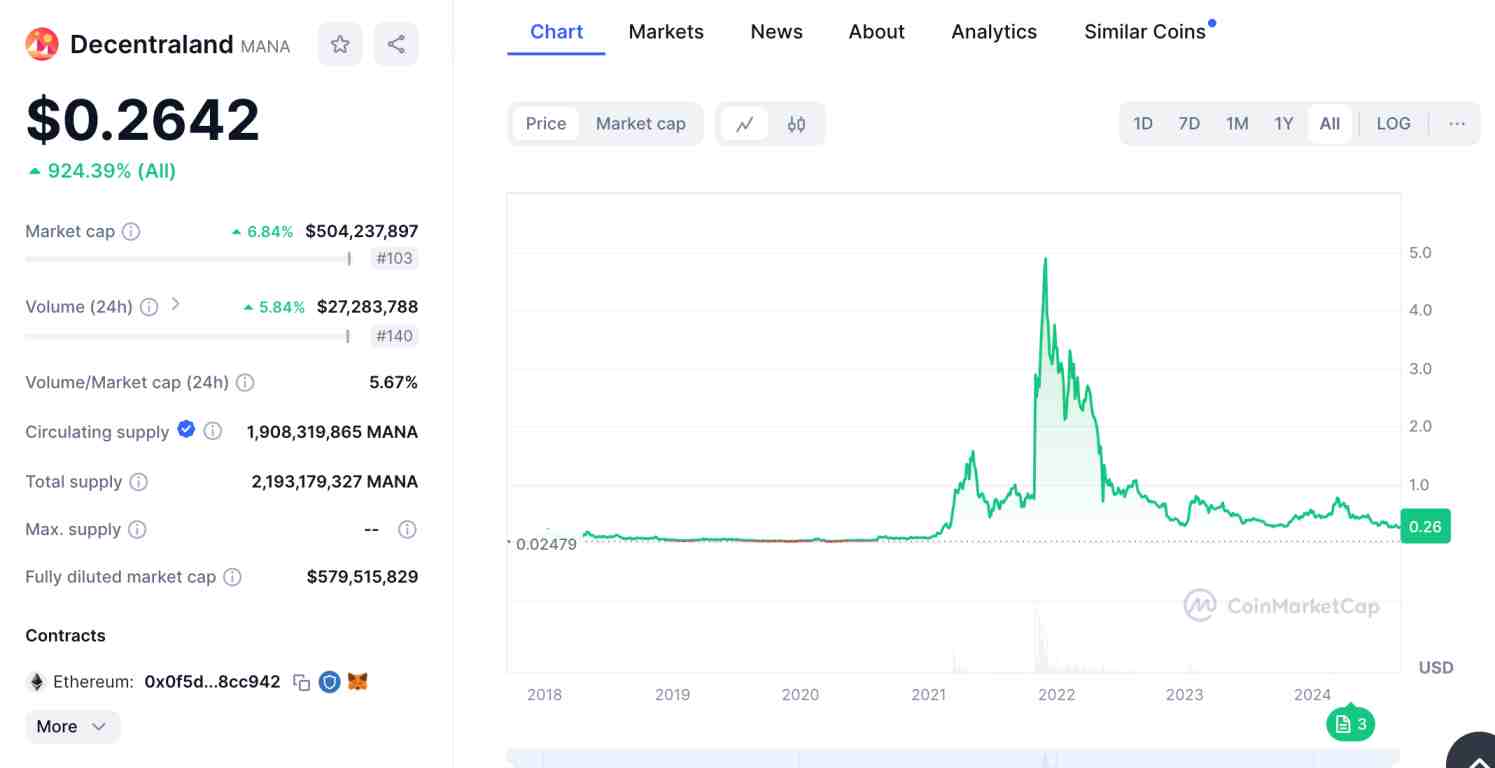
Task: Click the dark floating button at bottom right
Action: pyautogui.click(x=1472, y=752)
